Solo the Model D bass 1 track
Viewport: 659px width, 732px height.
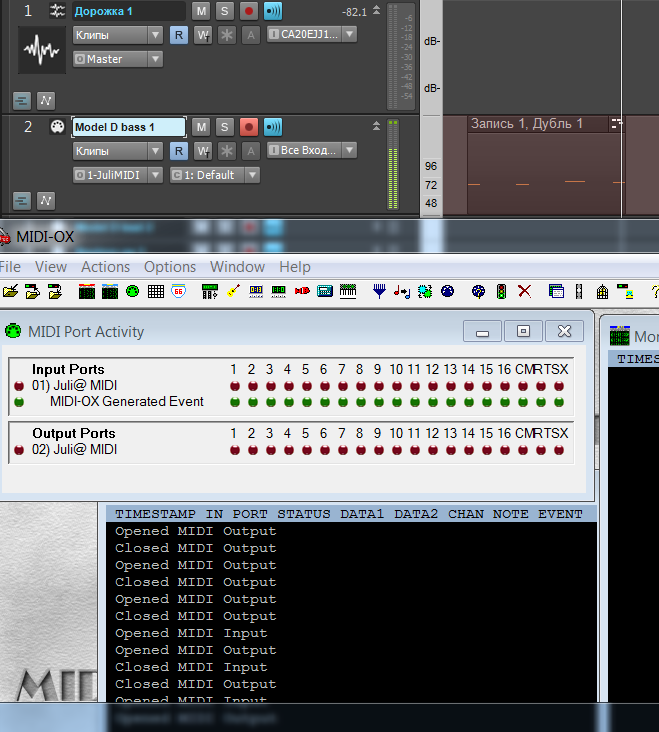[224, 127]
